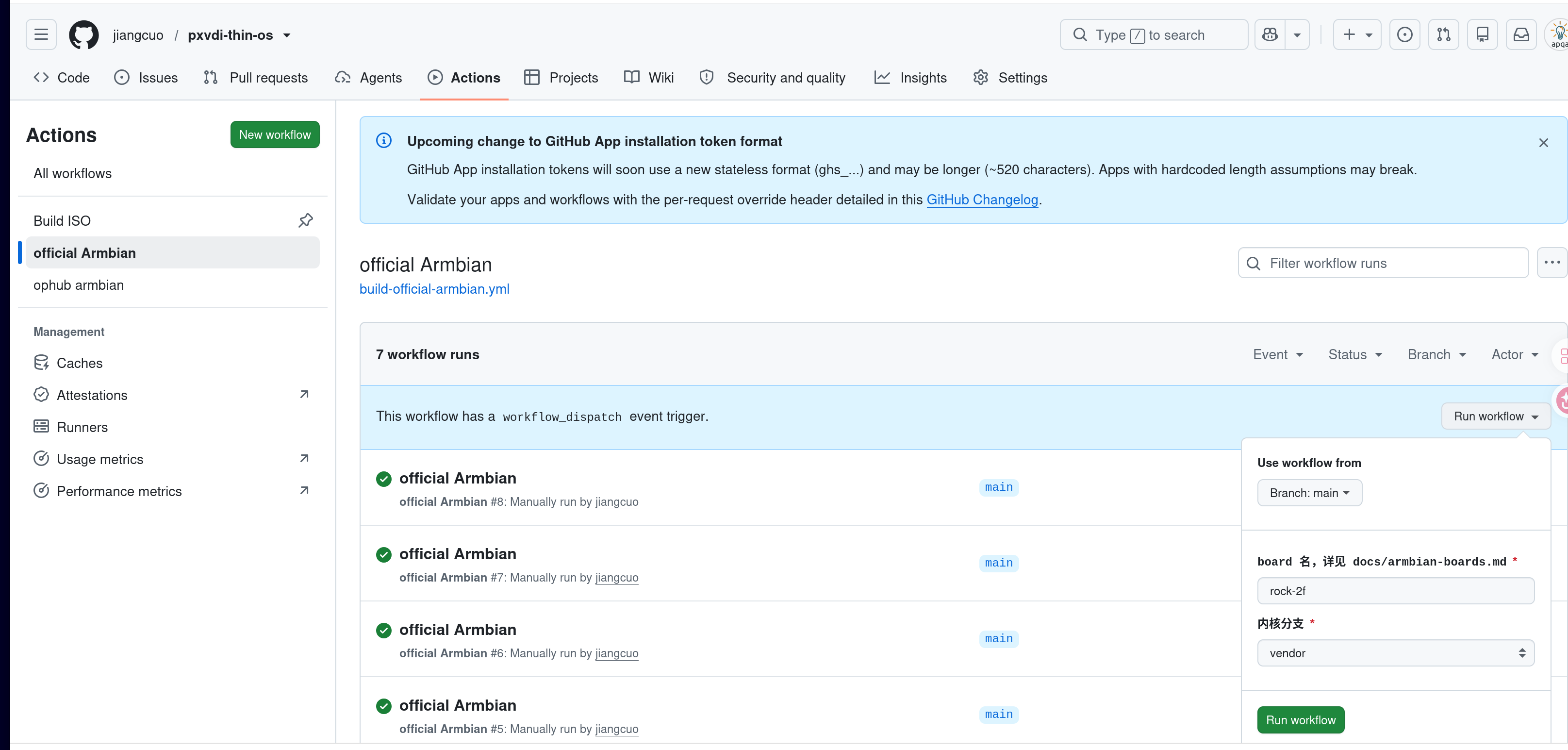Open the create new plus dropdown
Viewport: 1568px width, 750px height.
click(x=1357, y=34)
